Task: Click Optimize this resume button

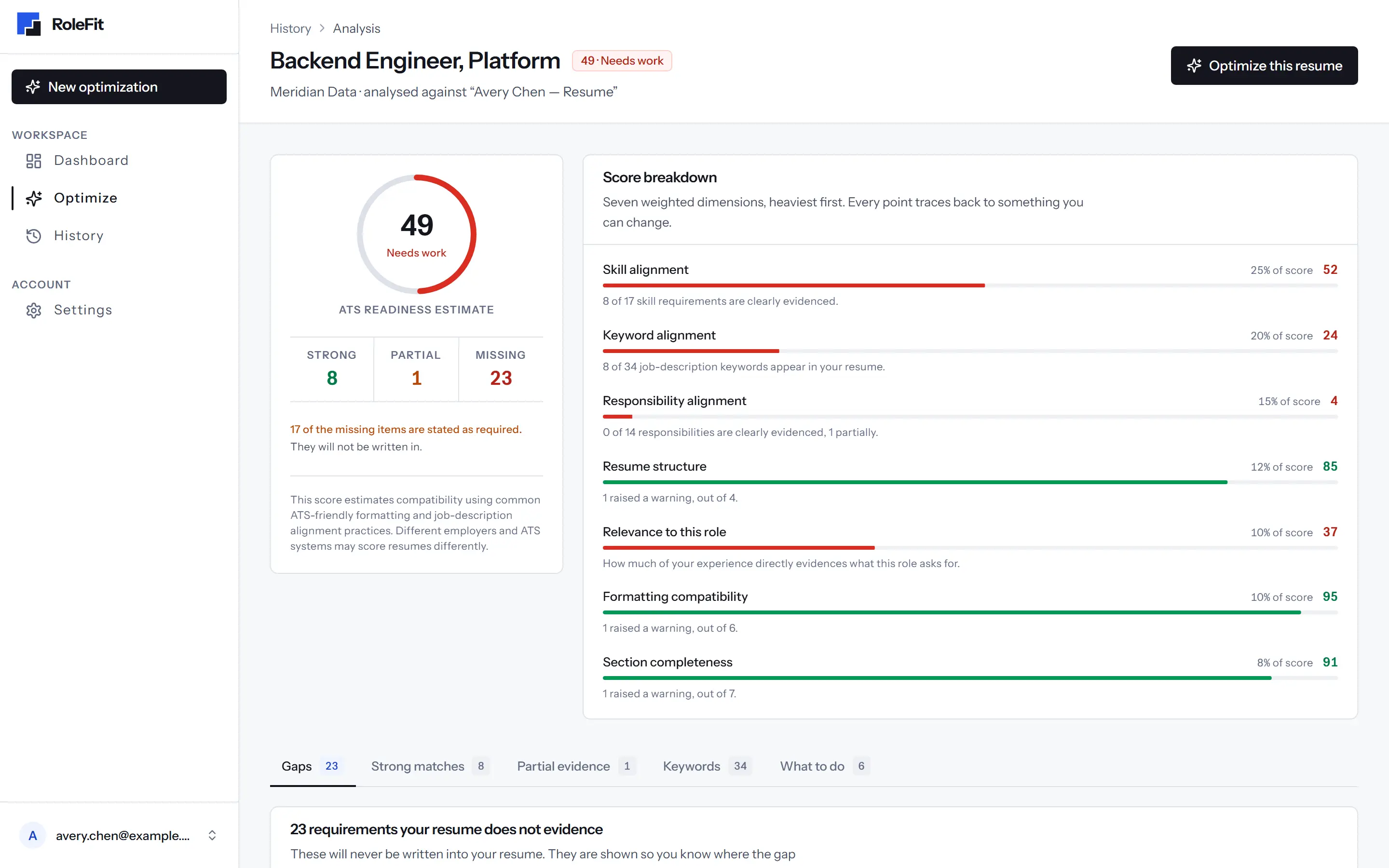Action: [1265, 66]
